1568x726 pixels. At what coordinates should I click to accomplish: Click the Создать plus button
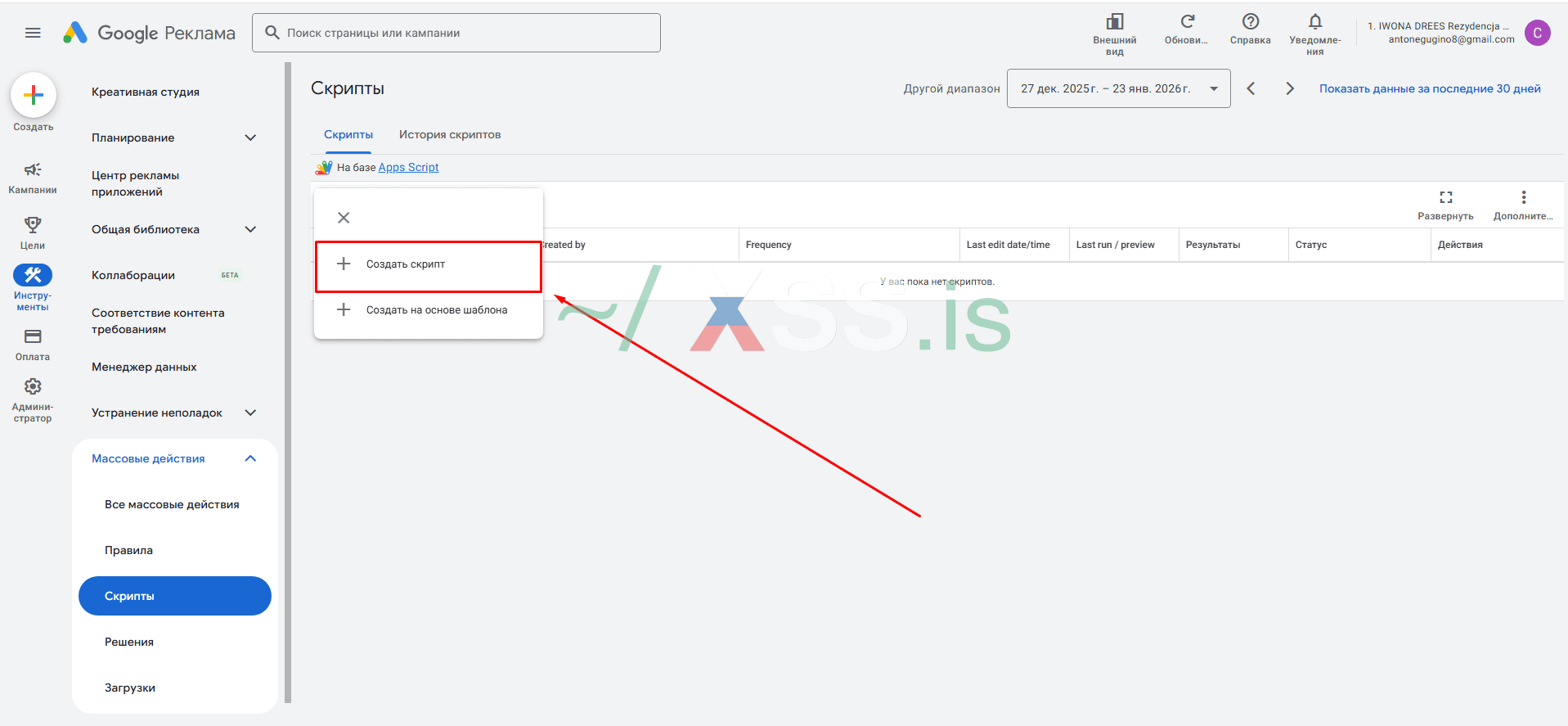pos(34,95)
